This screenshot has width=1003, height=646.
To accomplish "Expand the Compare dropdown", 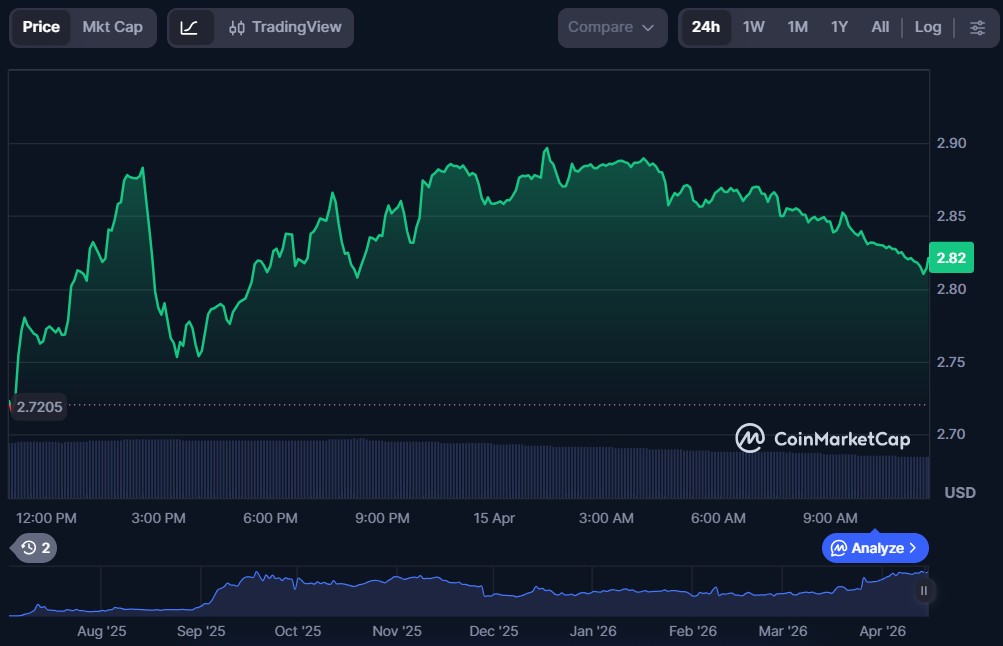I will coord(611,28).
